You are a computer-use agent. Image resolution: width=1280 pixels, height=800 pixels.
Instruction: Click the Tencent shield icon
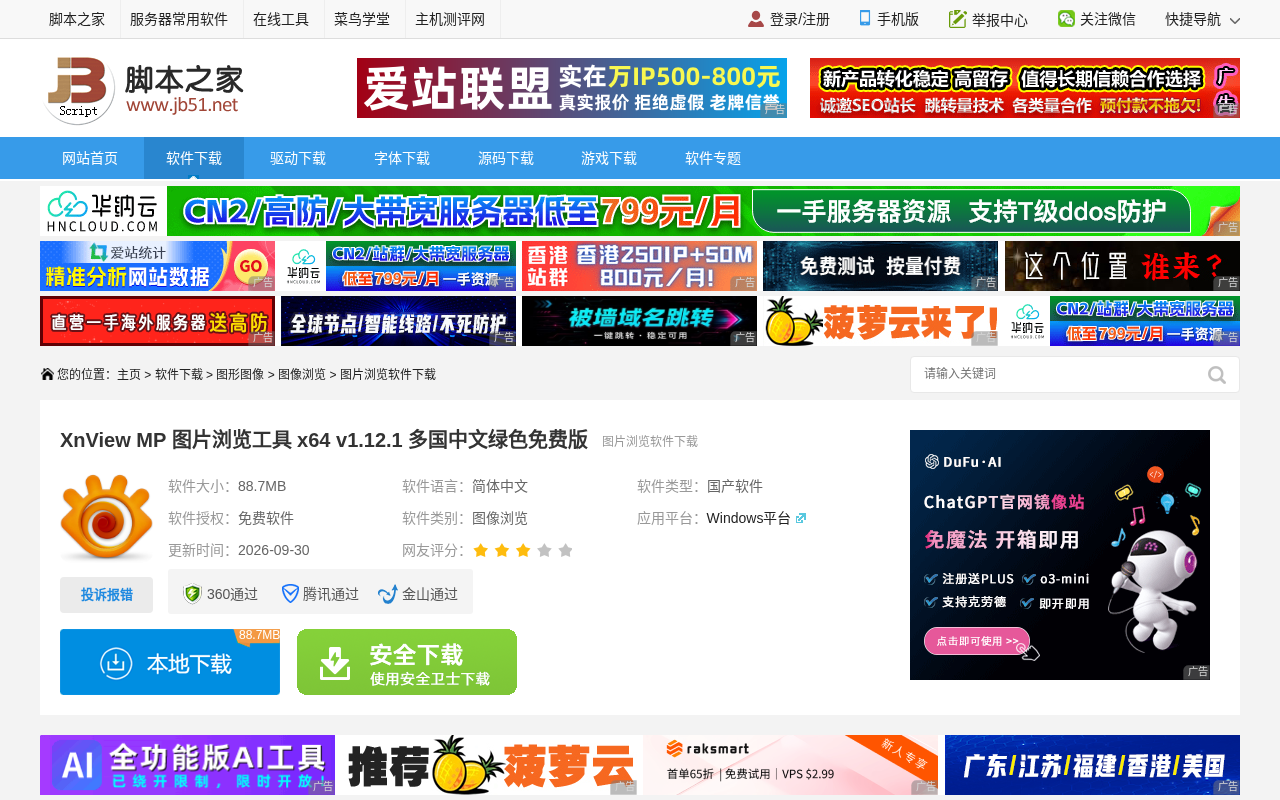coord(290,594)
